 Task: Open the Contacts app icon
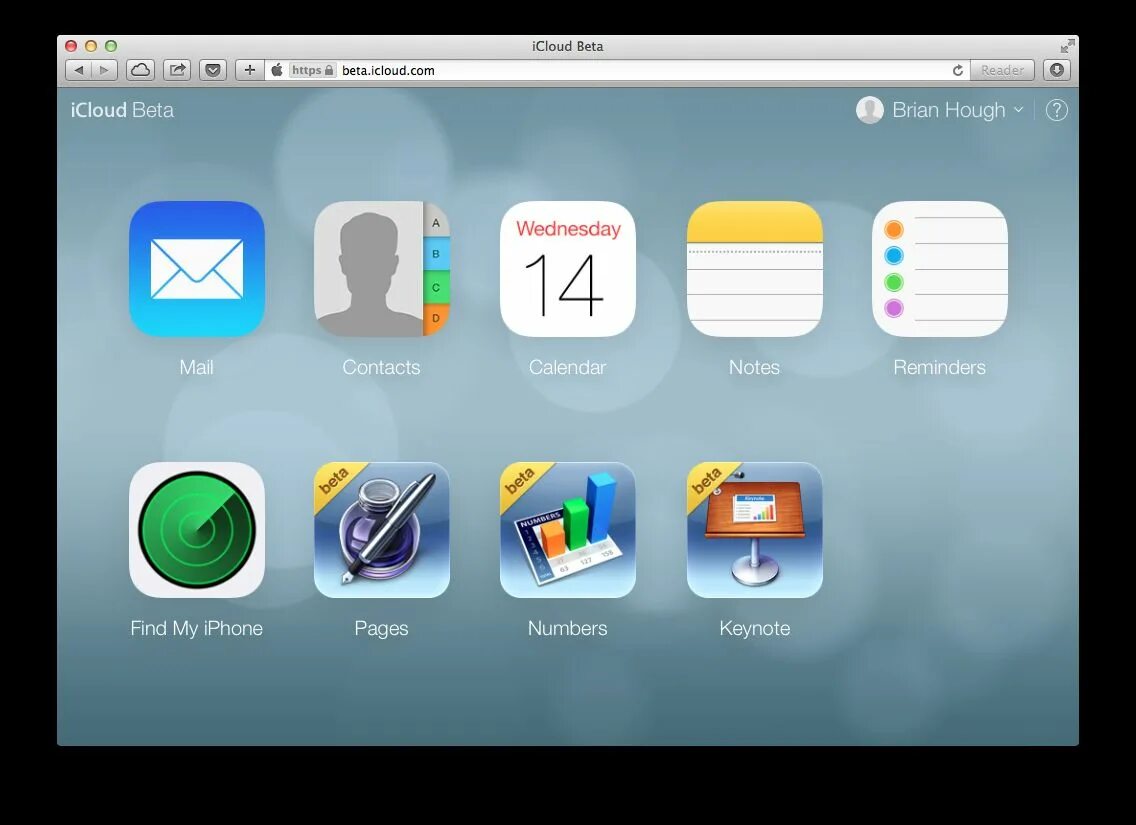[382, 269]
